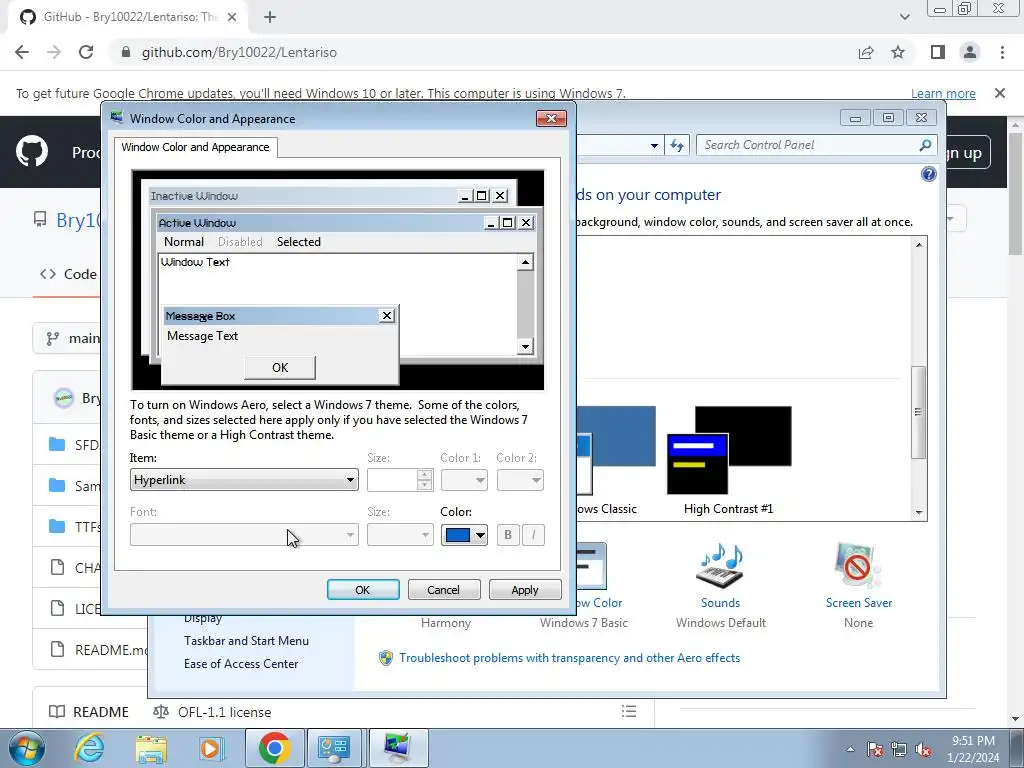Image resolution: width=1024 pixels, height=768 pixels.
Task: Follow the Learn more link
Action: (x=943, y=93)
